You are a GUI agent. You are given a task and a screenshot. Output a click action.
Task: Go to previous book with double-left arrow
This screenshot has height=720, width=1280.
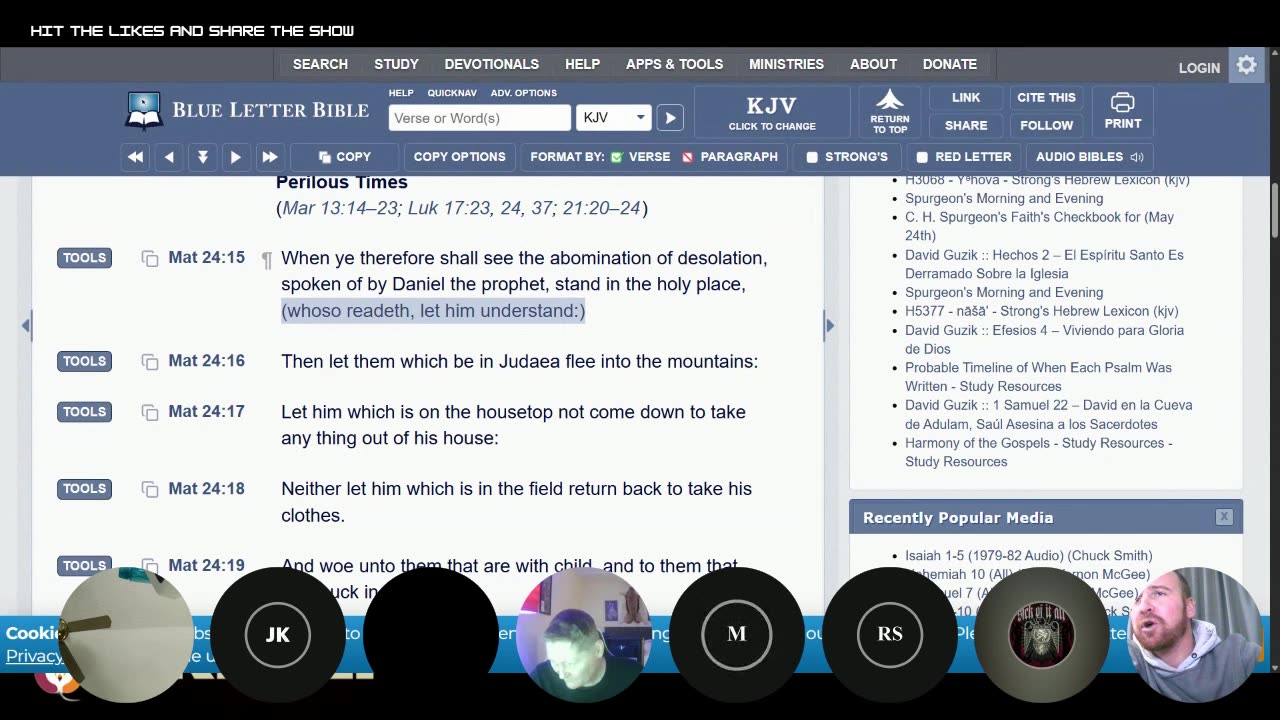(x=135, y=157)
